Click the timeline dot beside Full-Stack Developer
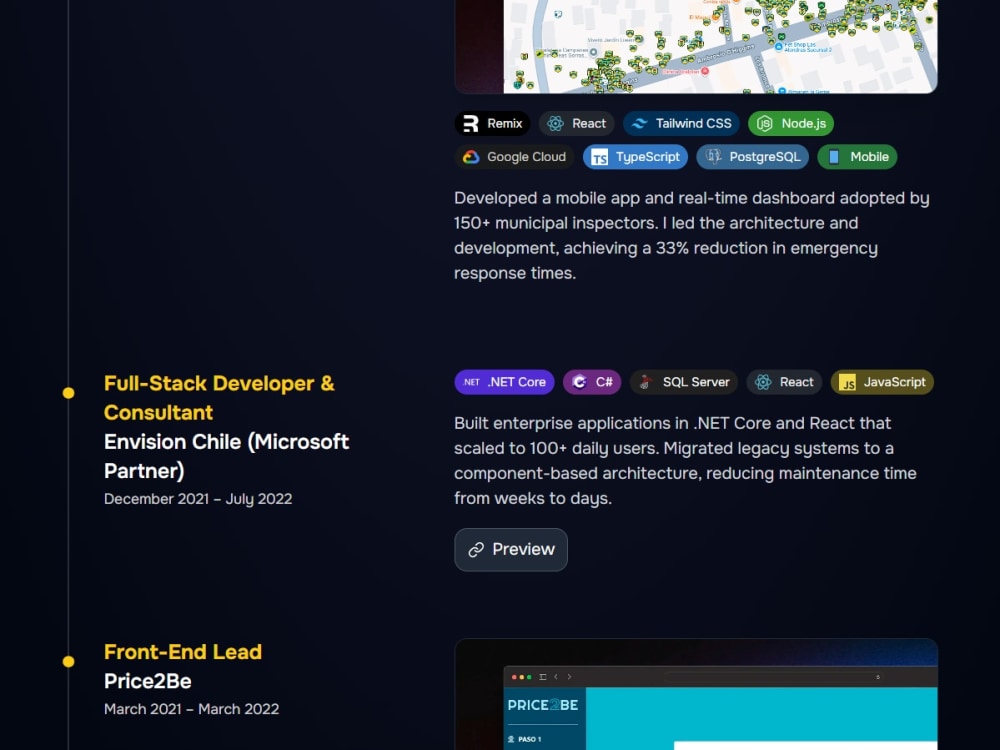The width and height of the screenshot is (1000, 750). pos(68,393)
